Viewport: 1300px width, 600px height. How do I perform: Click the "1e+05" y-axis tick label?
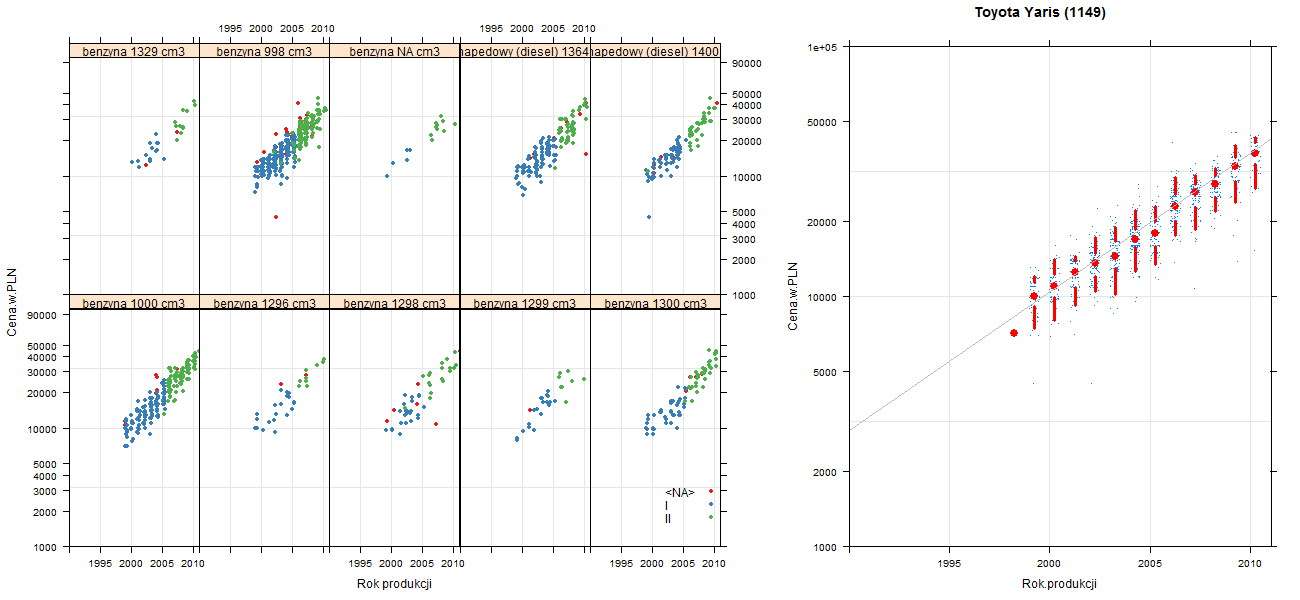tap(823, 46)
